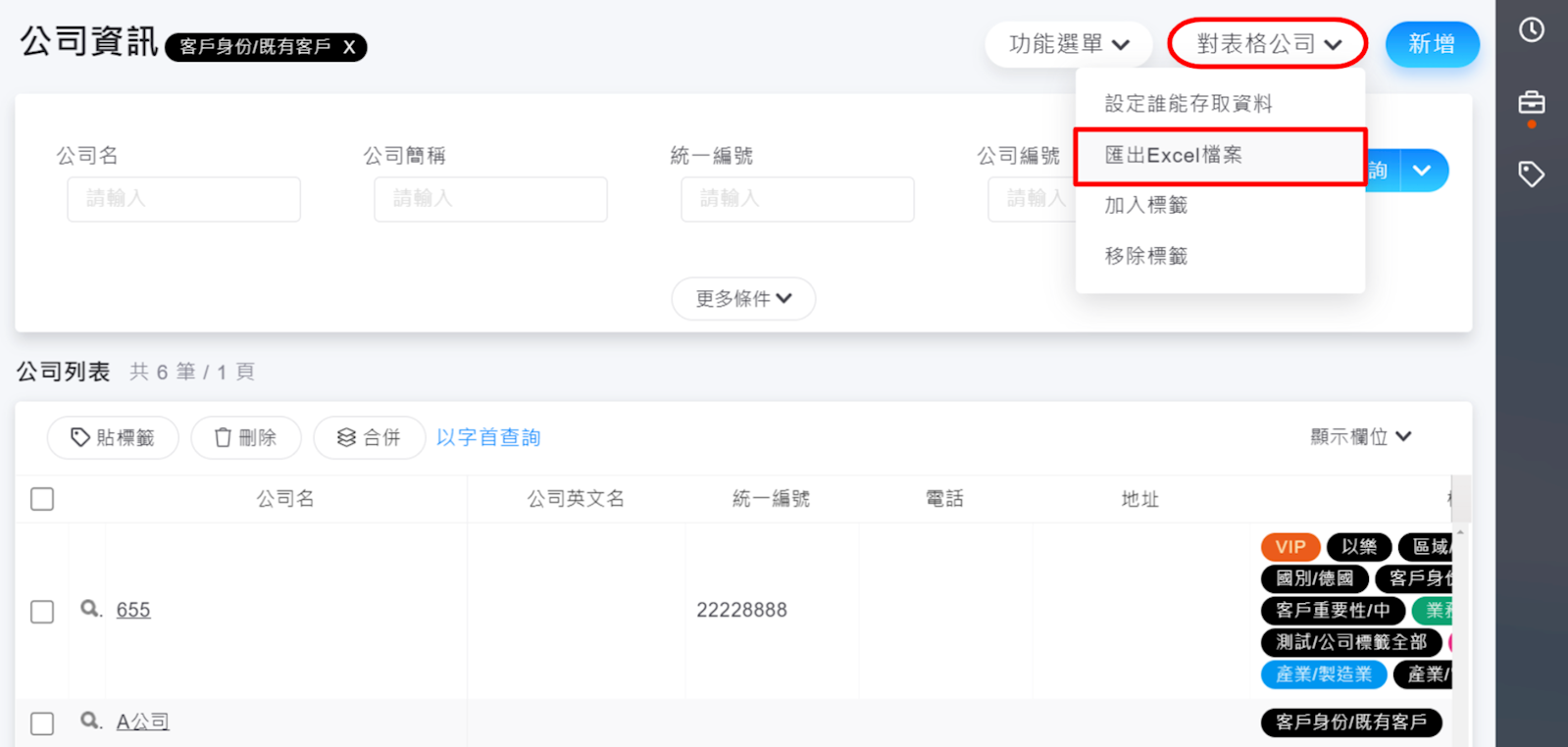
Task: Click the 貼標籤 tag button
Action: [x=113, y=437]
